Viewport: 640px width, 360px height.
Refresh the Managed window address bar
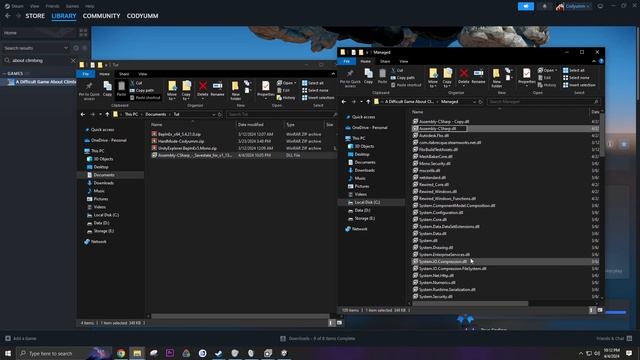pos(480,102)
